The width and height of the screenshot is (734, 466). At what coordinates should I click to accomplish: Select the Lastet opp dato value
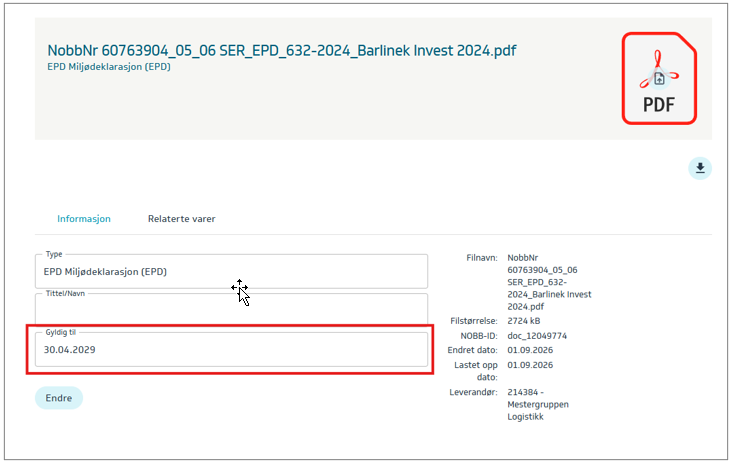point(530,365)
